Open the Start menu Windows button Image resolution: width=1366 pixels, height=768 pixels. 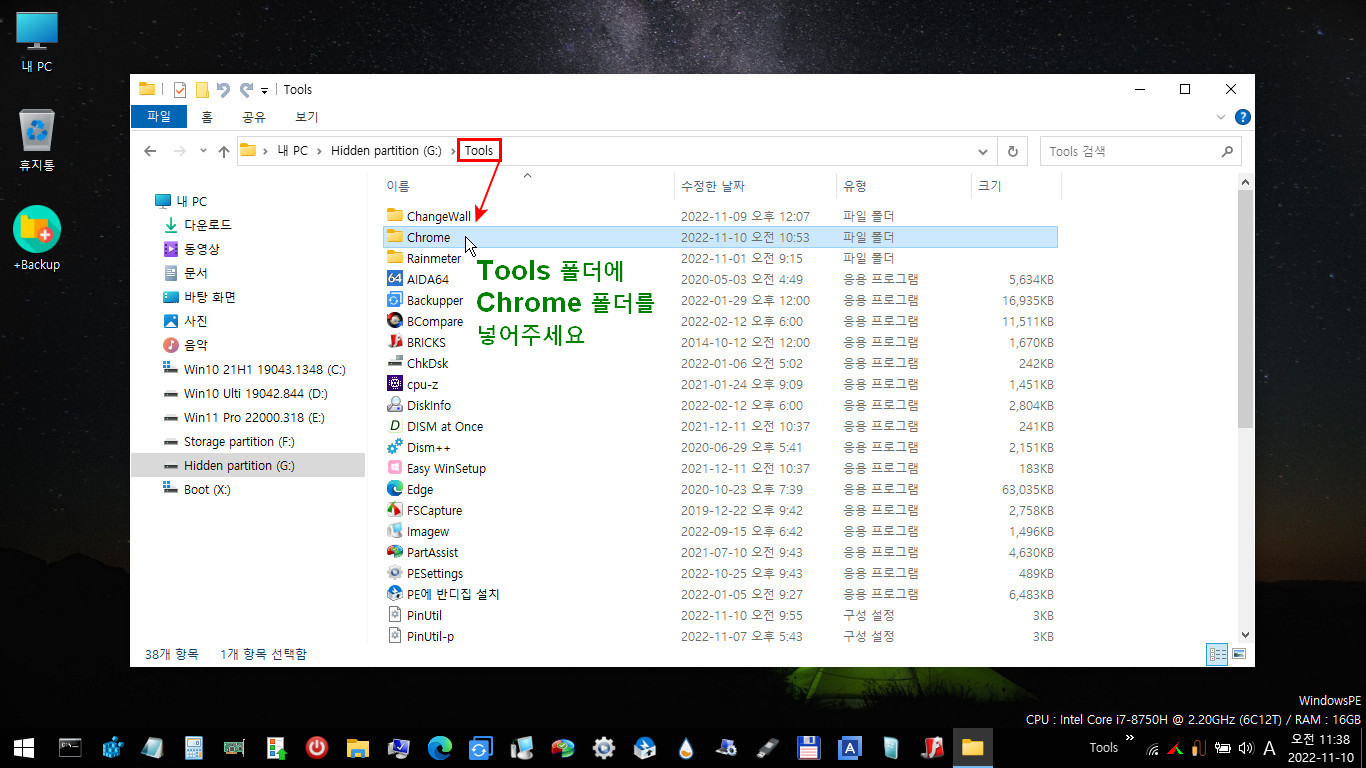(25, 747)
